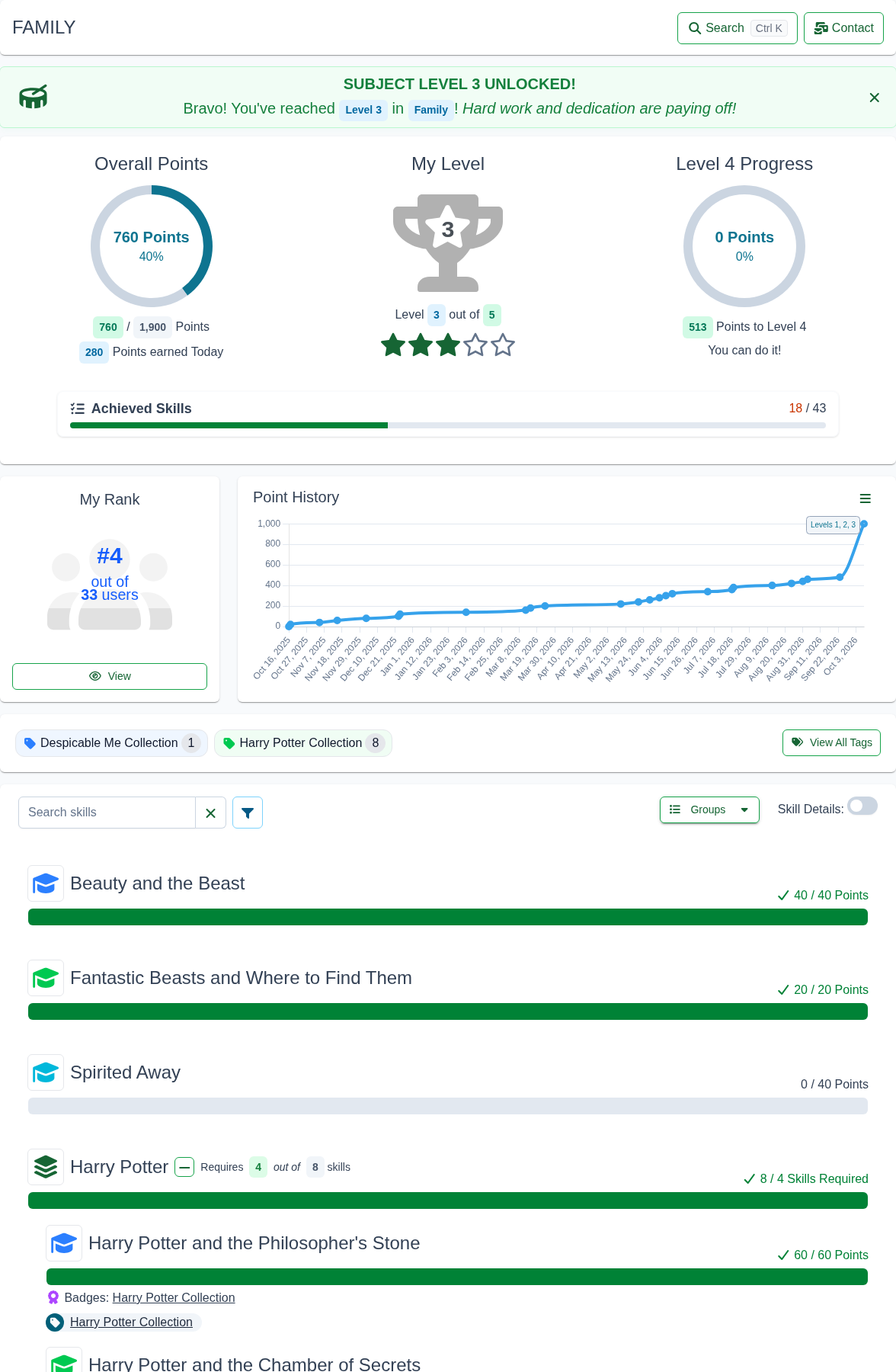Click Spirited Away skill icon

[x=46, y=1072]
